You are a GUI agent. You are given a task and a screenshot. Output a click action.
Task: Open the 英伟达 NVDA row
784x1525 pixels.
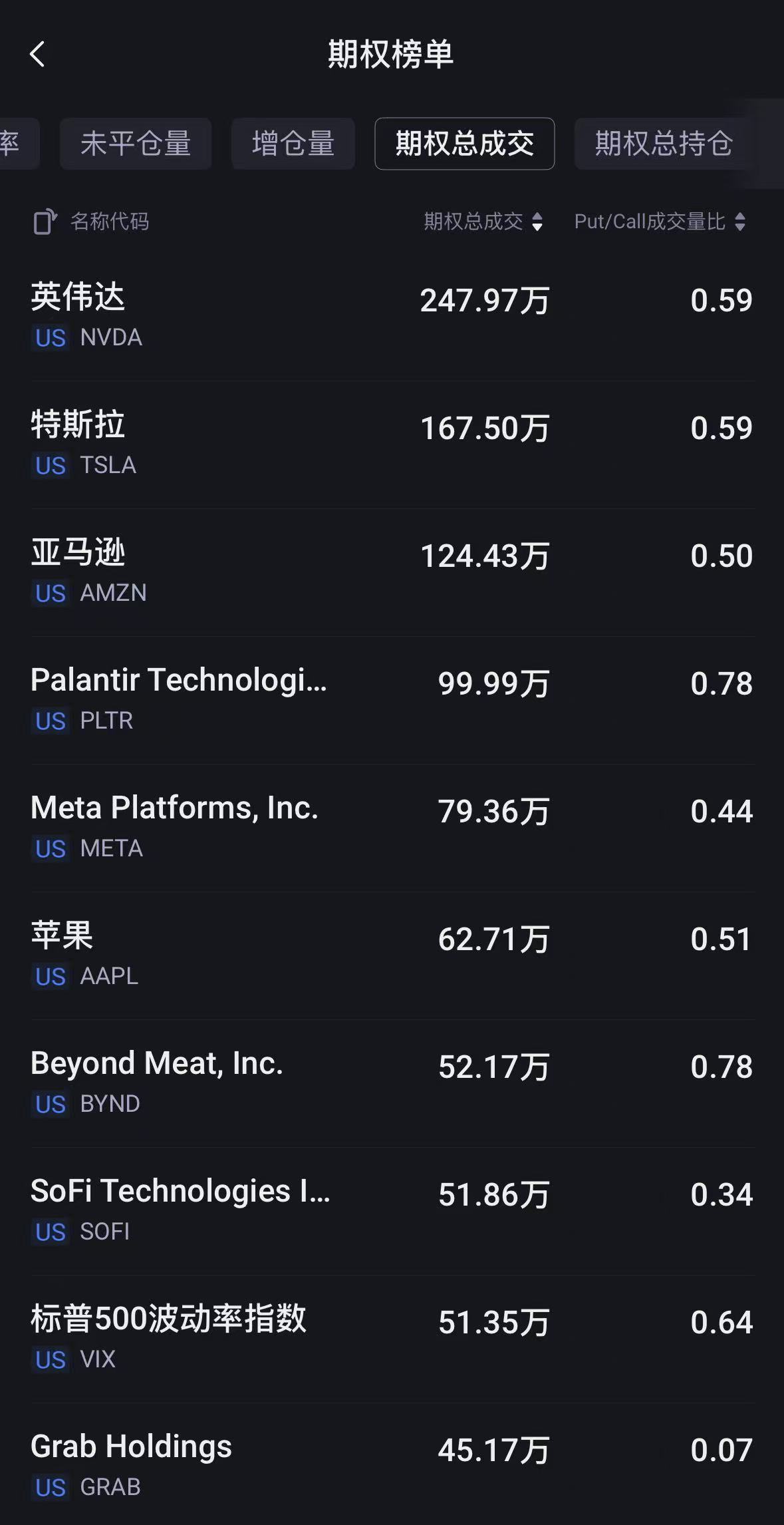pos(392,315)
